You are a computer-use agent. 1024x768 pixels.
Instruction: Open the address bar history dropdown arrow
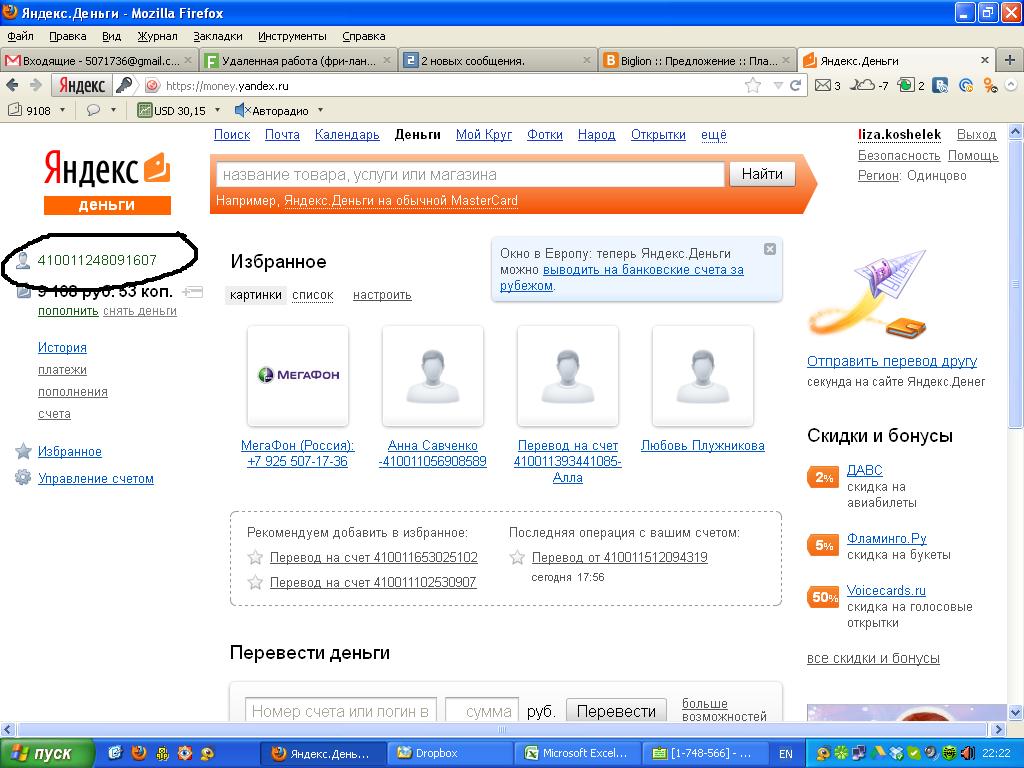click(x=778, y=86)
